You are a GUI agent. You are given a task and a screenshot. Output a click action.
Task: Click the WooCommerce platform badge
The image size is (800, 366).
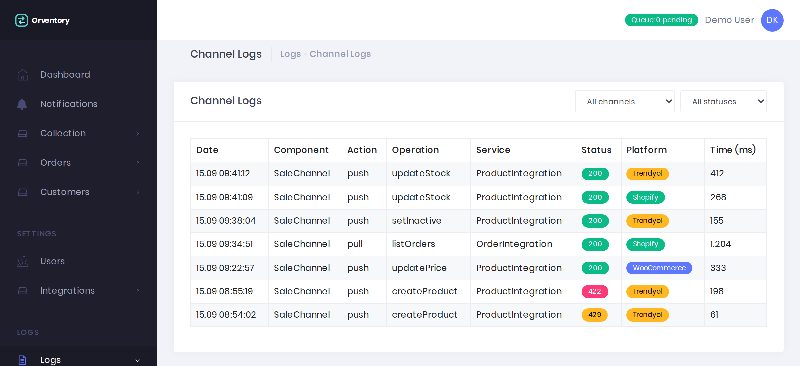pyautogui.click(x=659, y=268)
